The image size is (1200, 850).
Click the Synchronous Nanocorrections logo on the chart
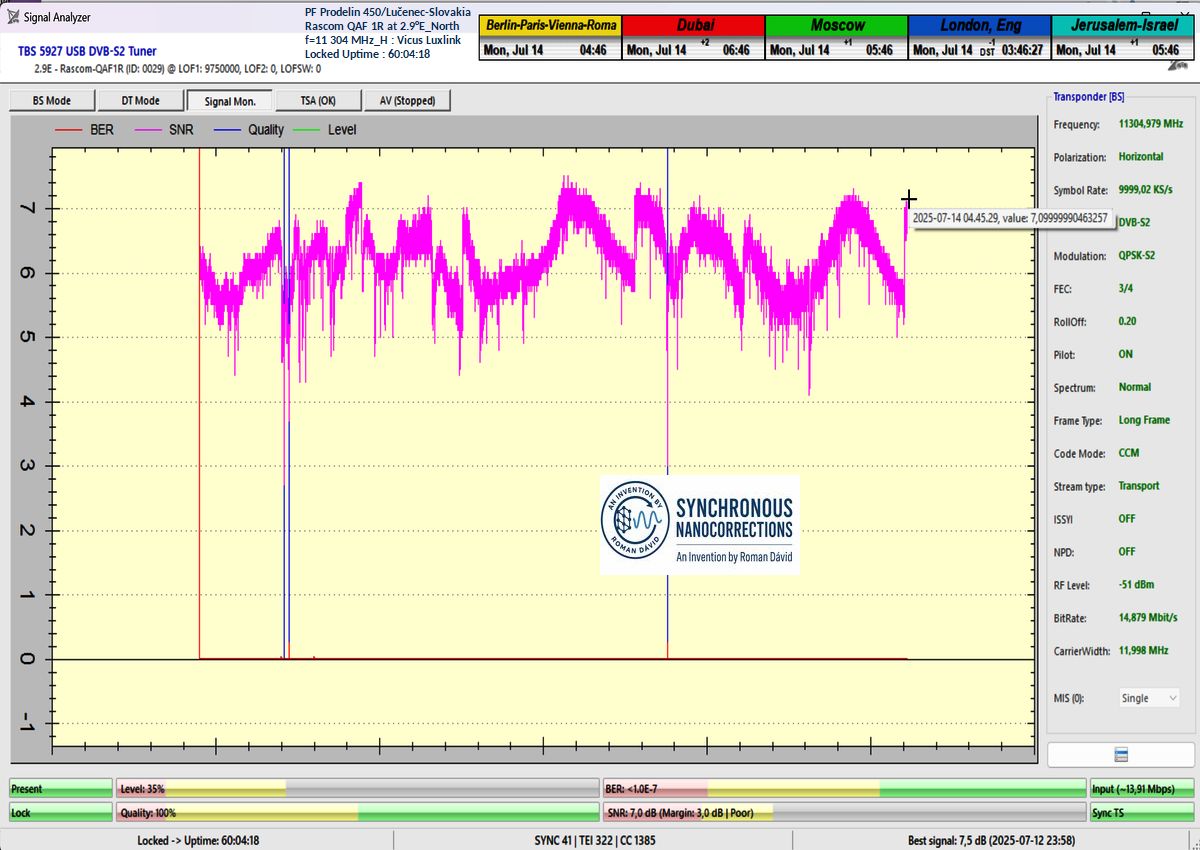[x=699, y=525]
